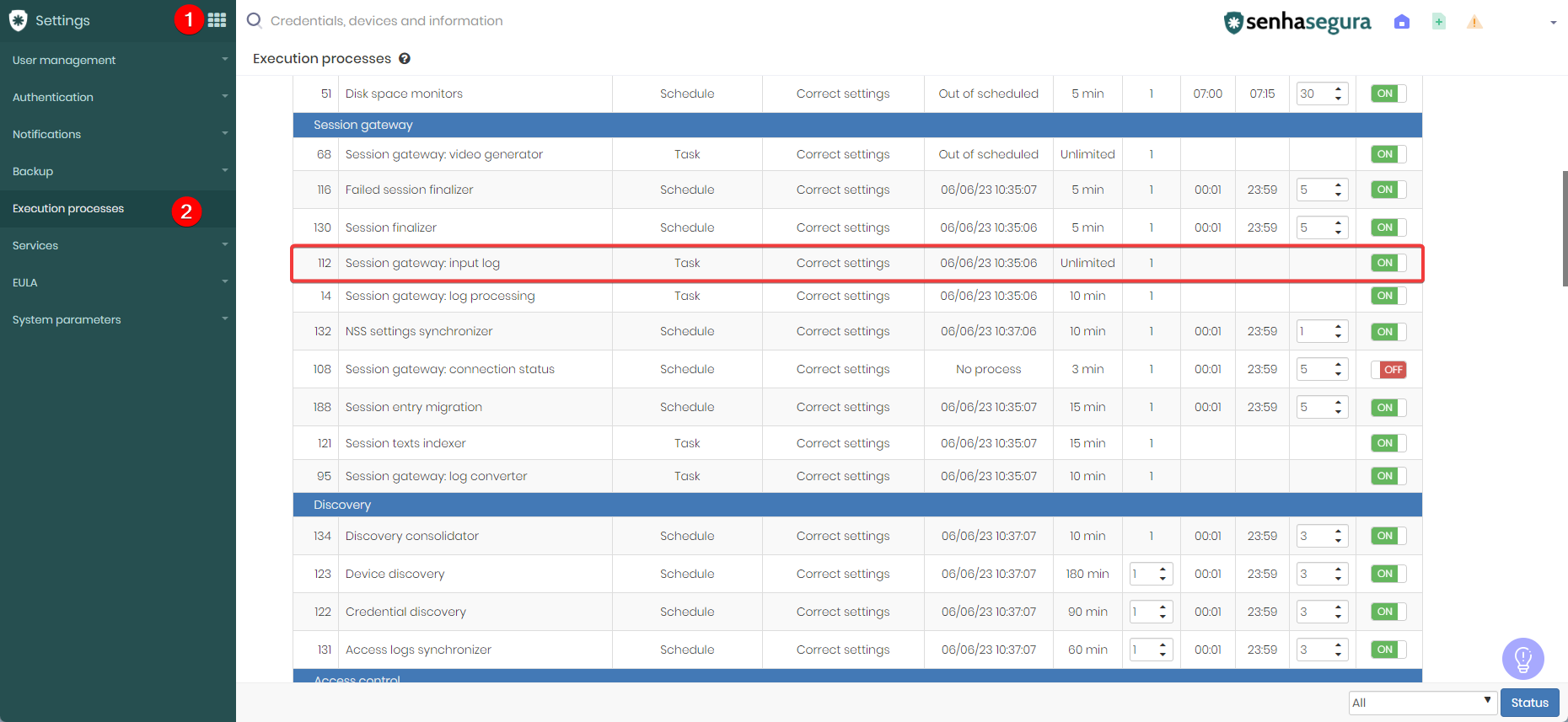
Task: Click 'Credential discovery' row name
Action: coord(405,612)
